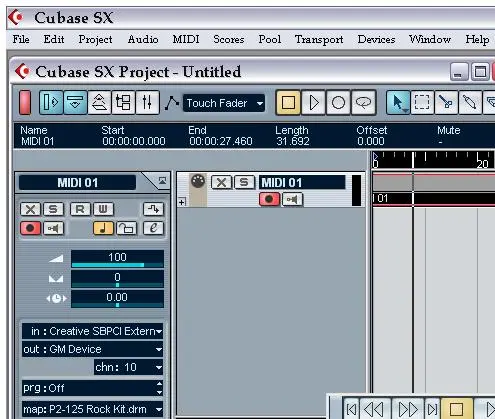The height and width of the screenshot is (419, 495).
Task: Open the File menu
Action: tap(21, 39)
